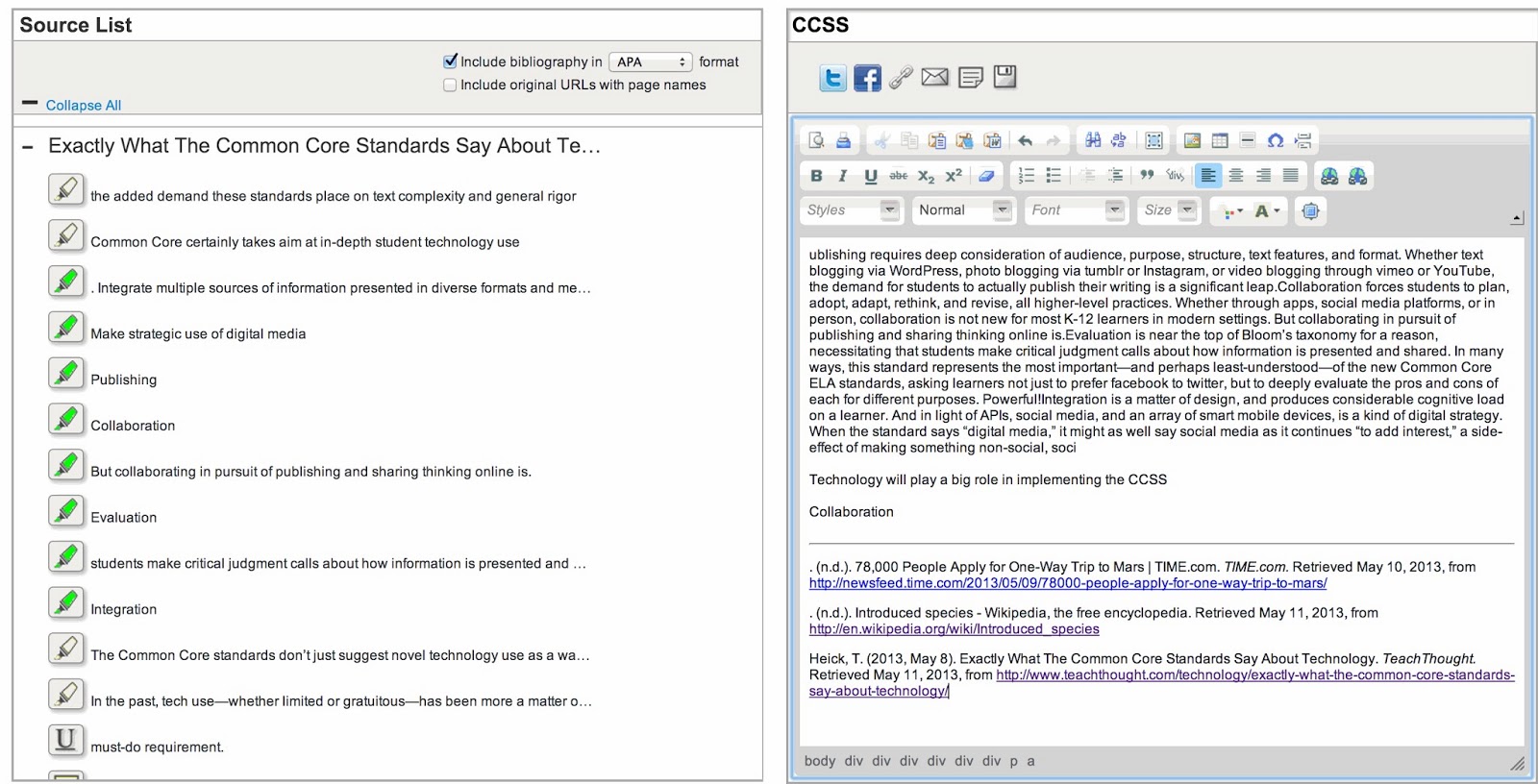This screenshot has width=1538, height=784.
Task: Toggle Underline formatting in the editor
Action: [871, 176]
